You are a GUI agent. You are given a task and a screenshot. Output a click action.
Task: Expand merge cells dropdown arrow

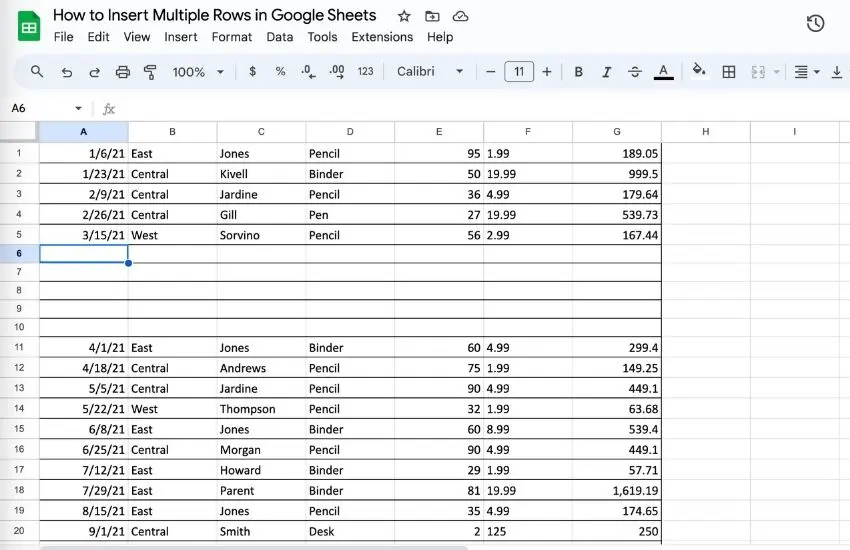tap(776, 72)
